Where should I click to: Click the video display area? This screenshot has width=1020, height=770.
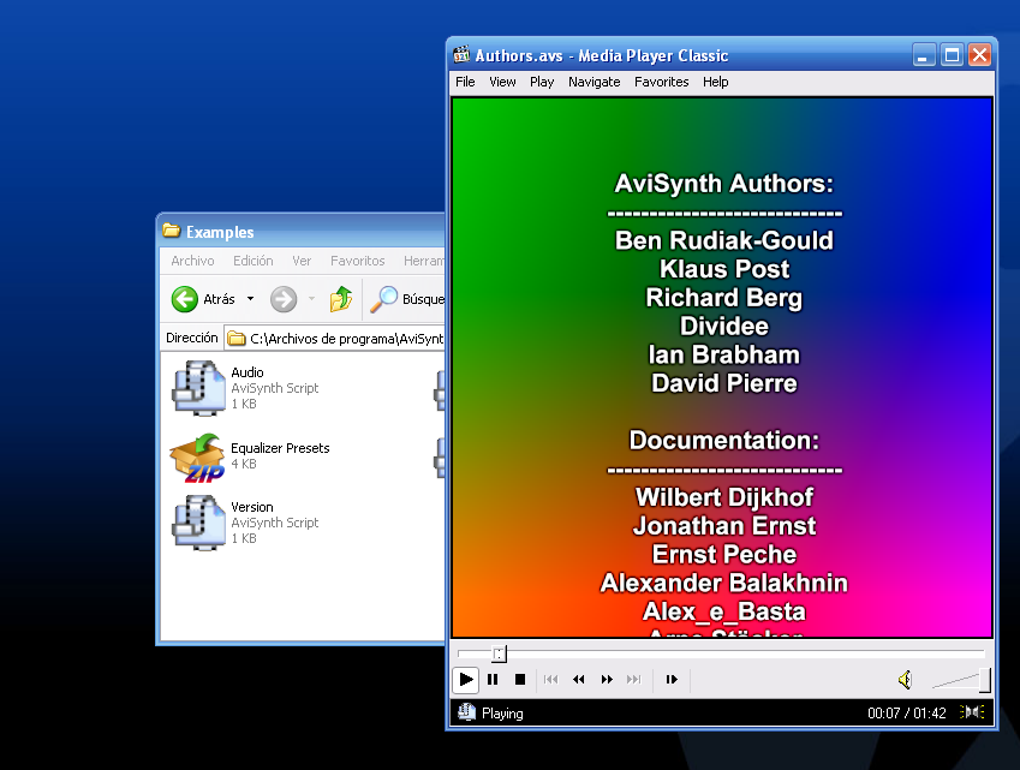coord(722,367)
